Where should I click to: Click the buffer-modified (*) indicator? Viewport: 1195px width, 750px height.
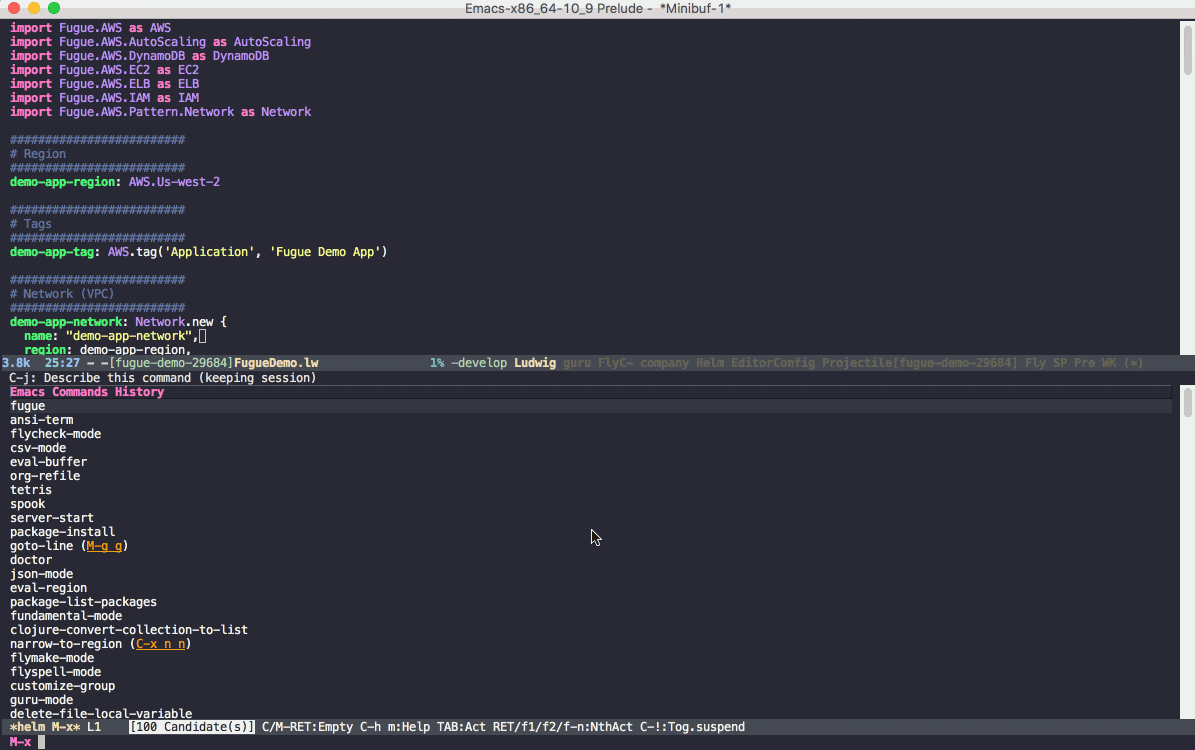(1133, 362)
